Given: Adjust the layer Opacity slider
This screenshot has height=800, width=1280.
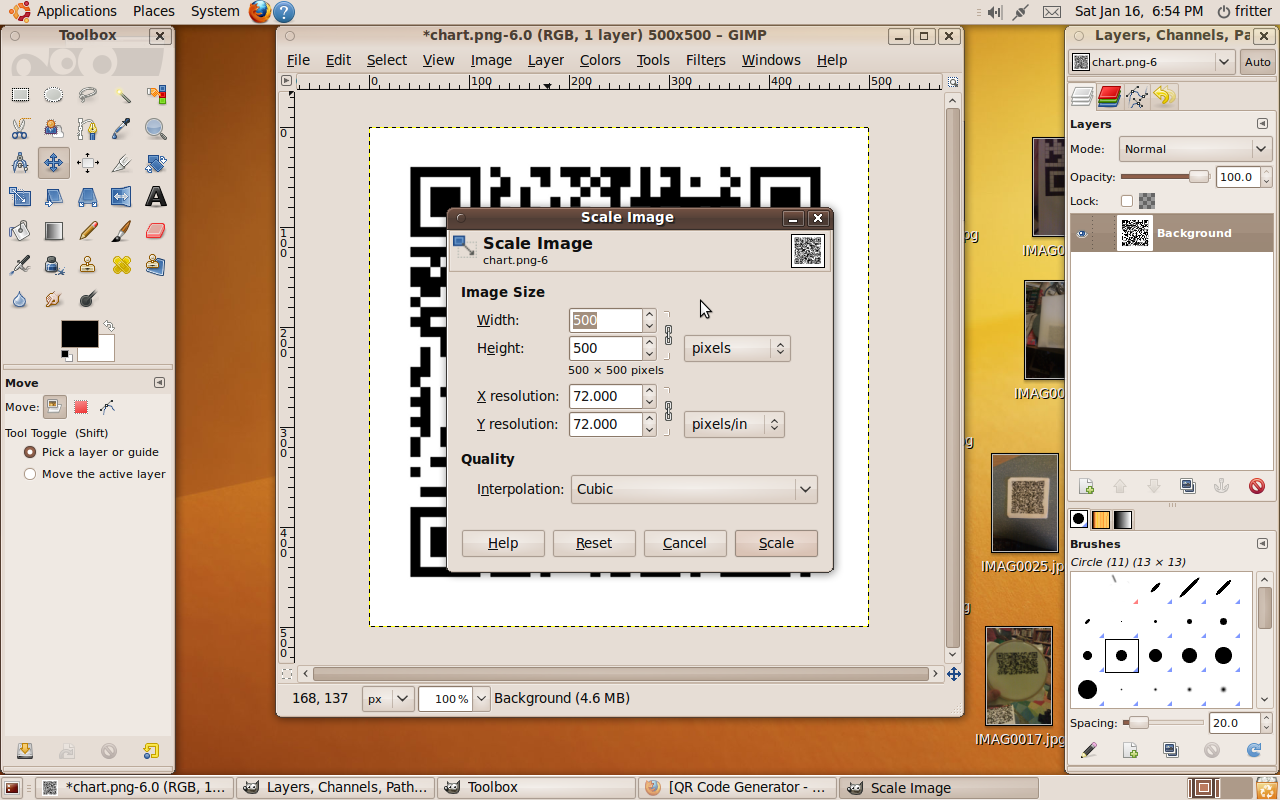Looking at the screenshot, I should coord(1165,177).
